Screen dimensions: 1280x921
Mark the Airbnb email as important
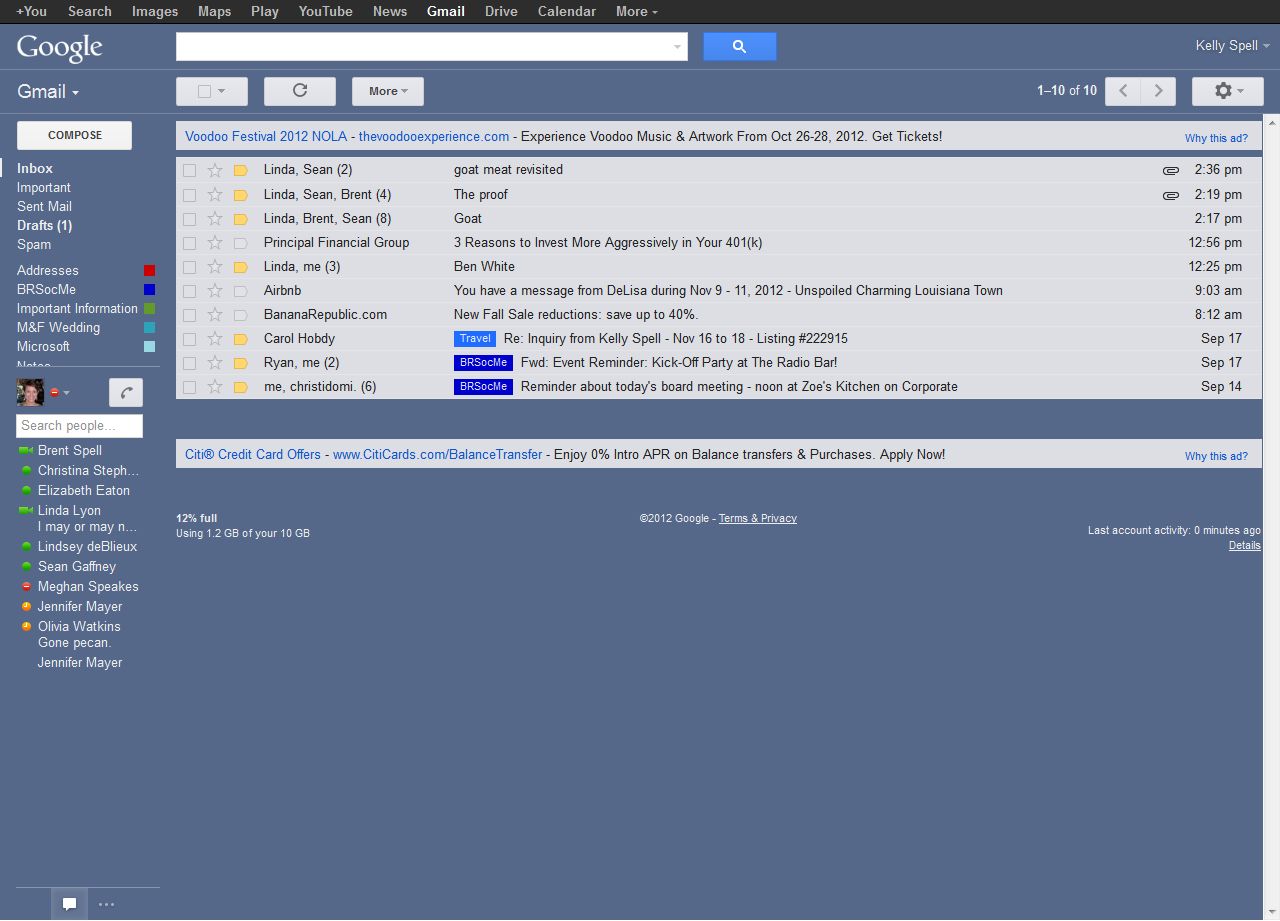pos(240,291)
